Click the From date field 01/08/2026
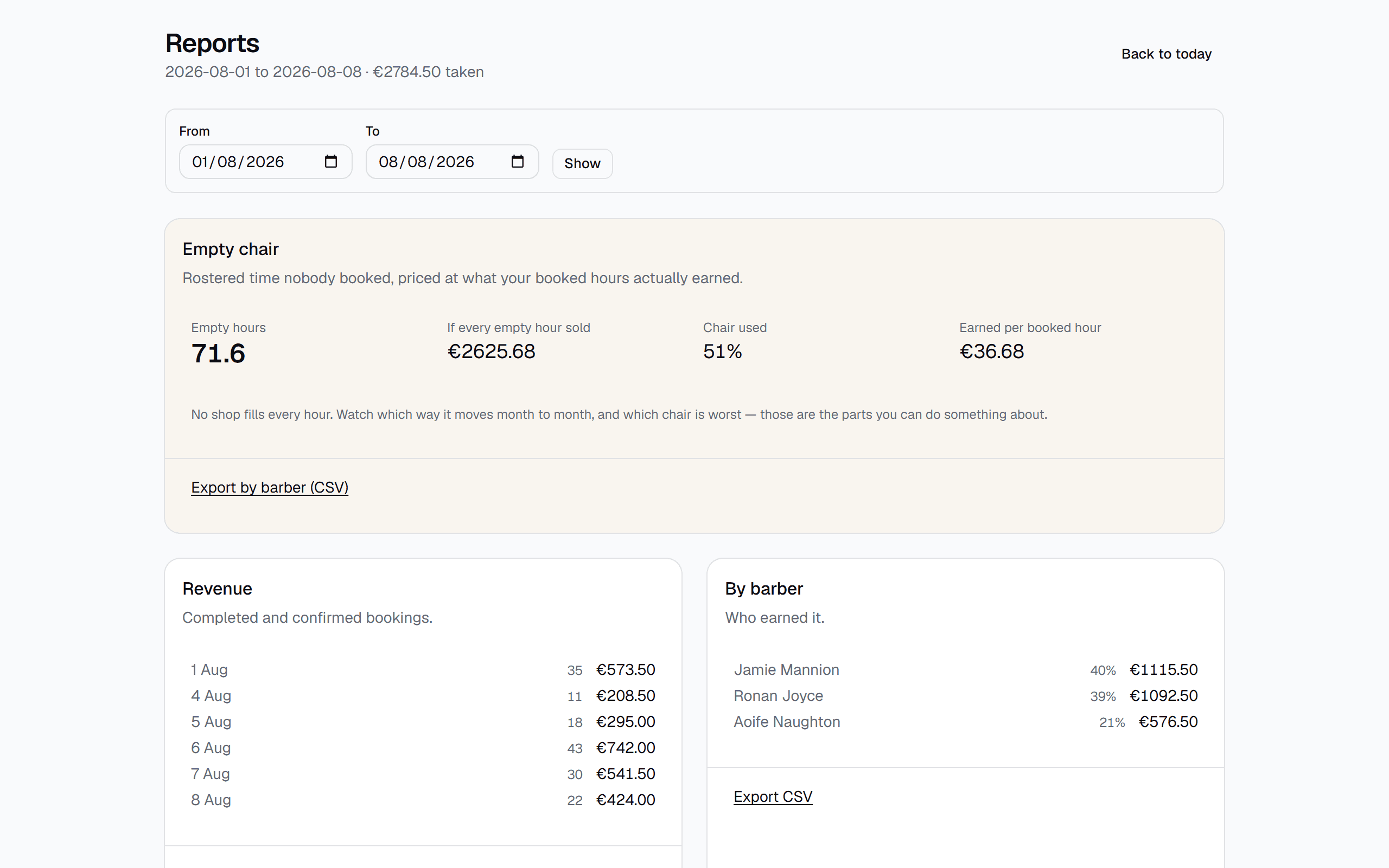 point(265,162)
